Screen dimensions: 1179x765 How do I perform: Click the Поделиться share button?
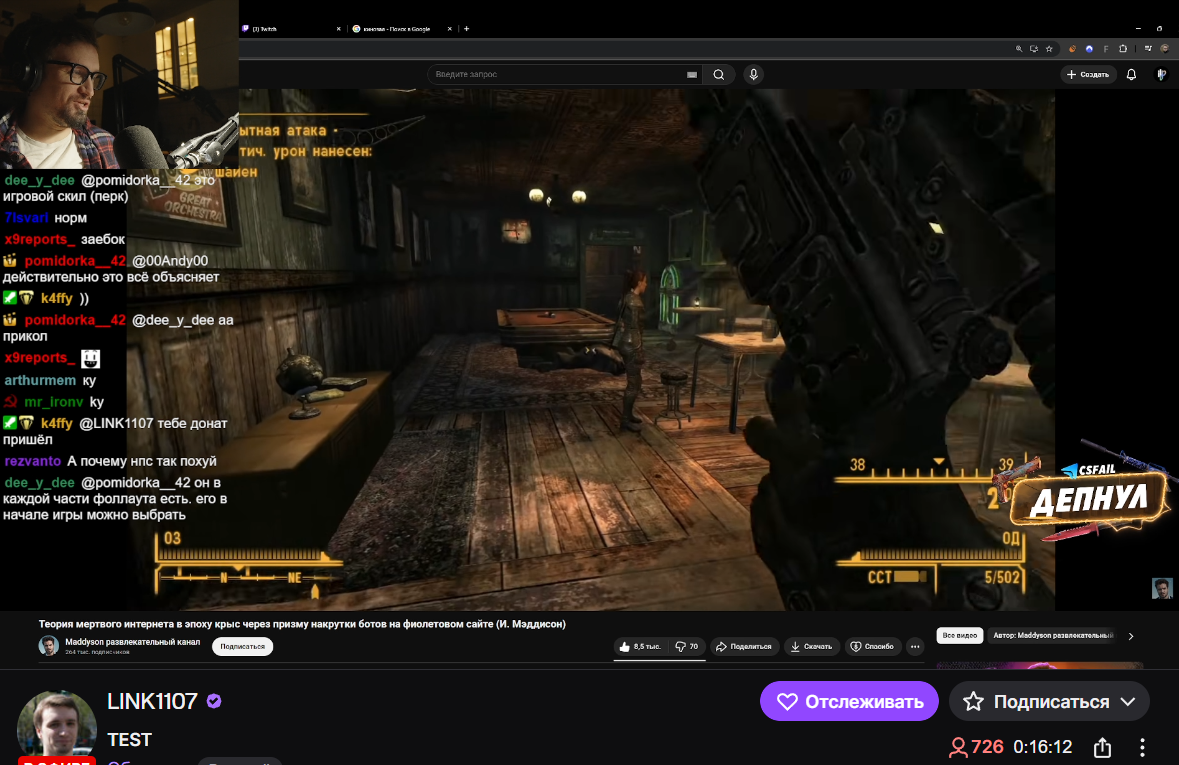coord(744,647)
